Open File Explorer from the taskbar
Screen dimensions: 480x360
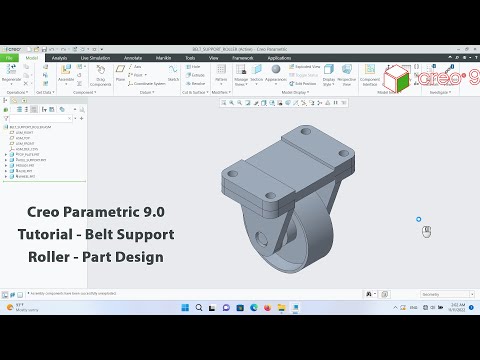281,307
